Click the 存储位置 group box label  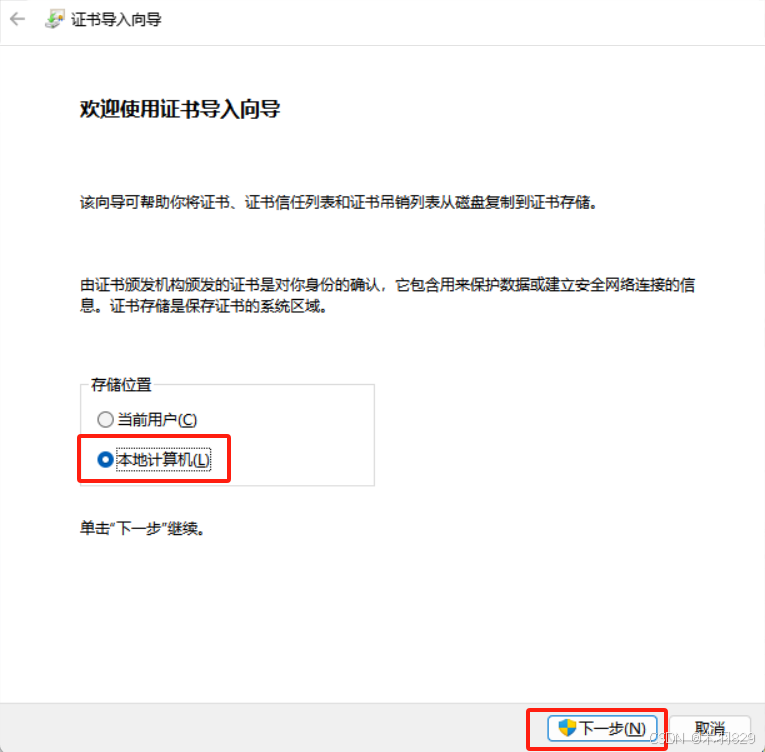121,385
